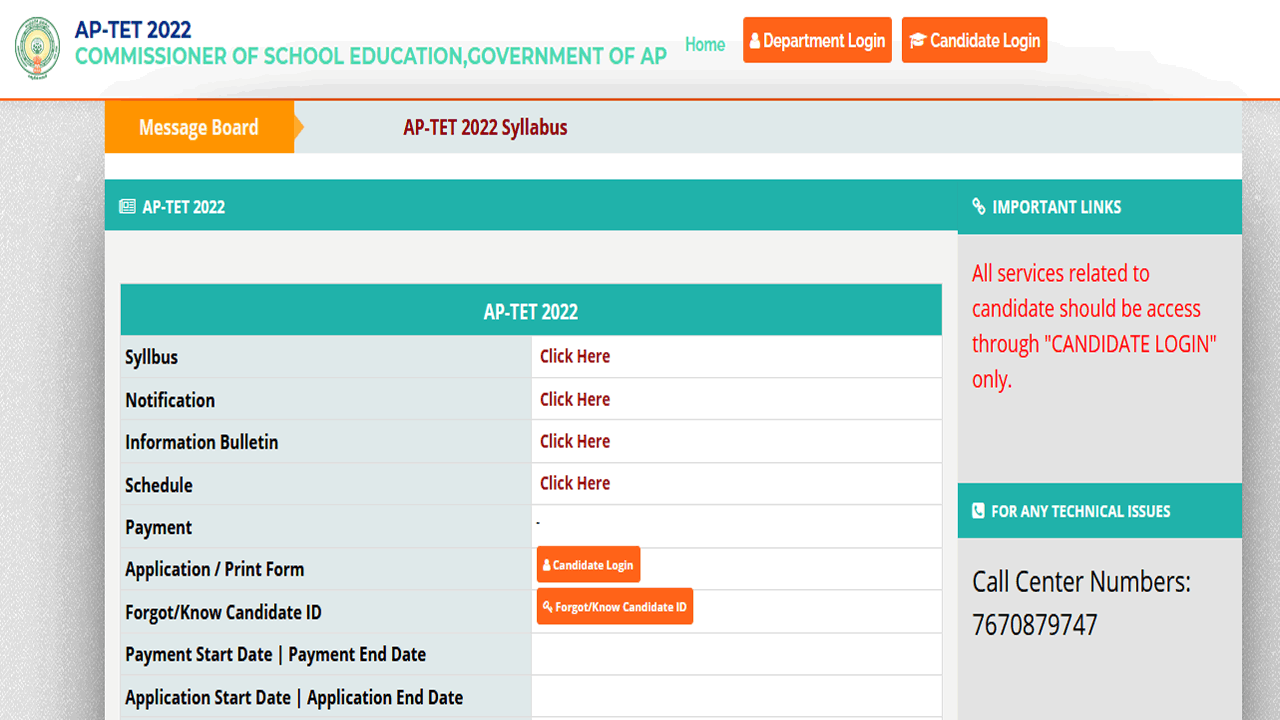Click the Forgot/Know Candidate ID button
Viewport: 1280px width, 720px height.
pyautogui.click(x=615, y=606)
